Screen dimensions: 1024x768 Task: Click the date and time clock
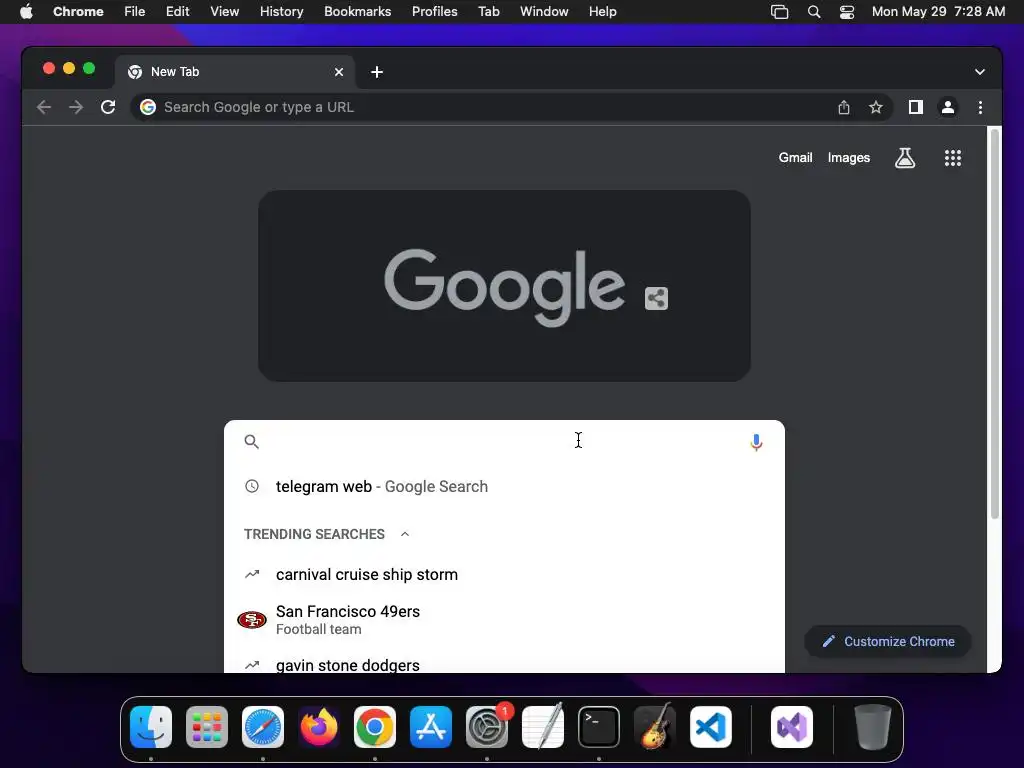pos(938,12)
